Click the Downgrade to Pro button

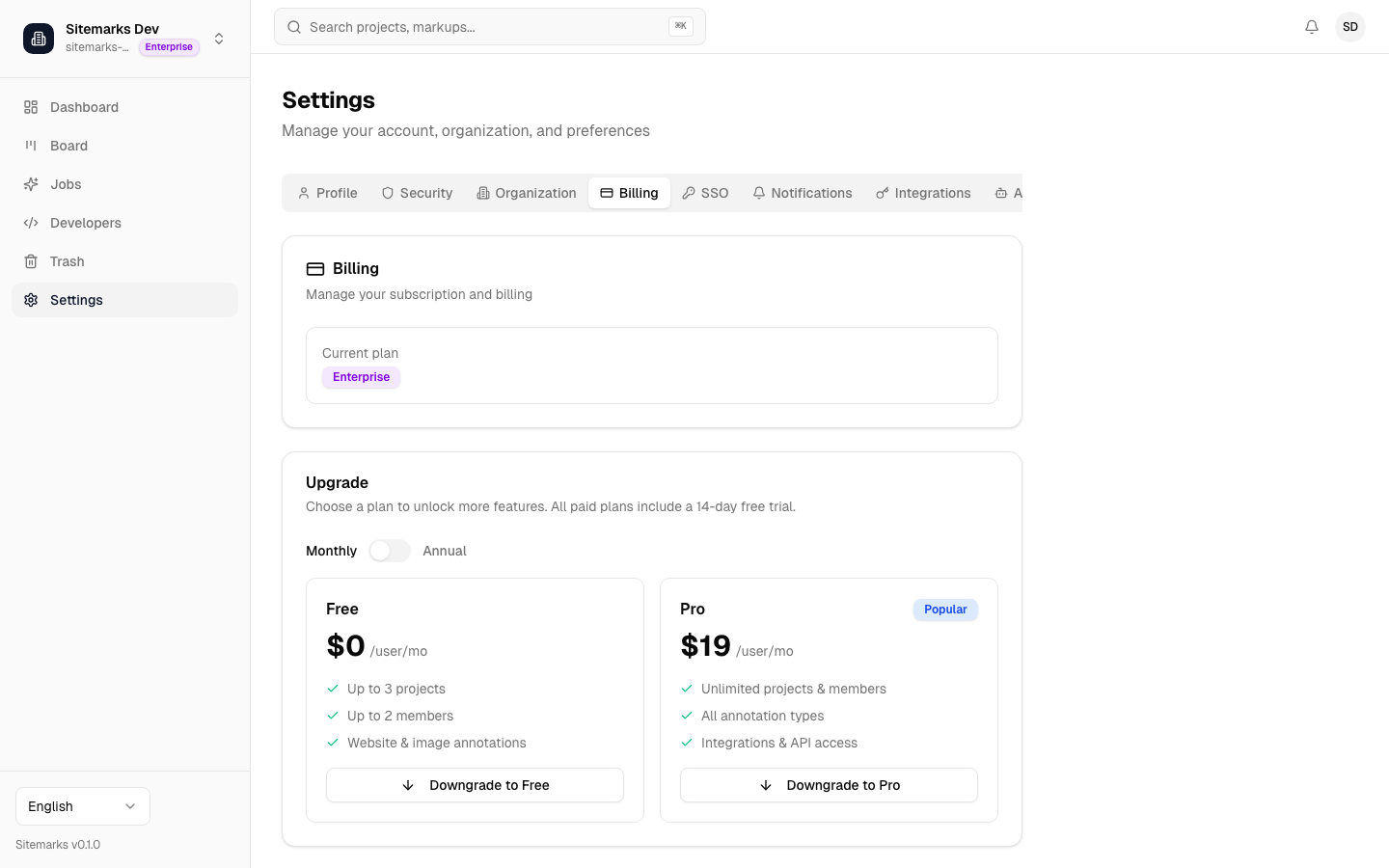click(829, 785)
